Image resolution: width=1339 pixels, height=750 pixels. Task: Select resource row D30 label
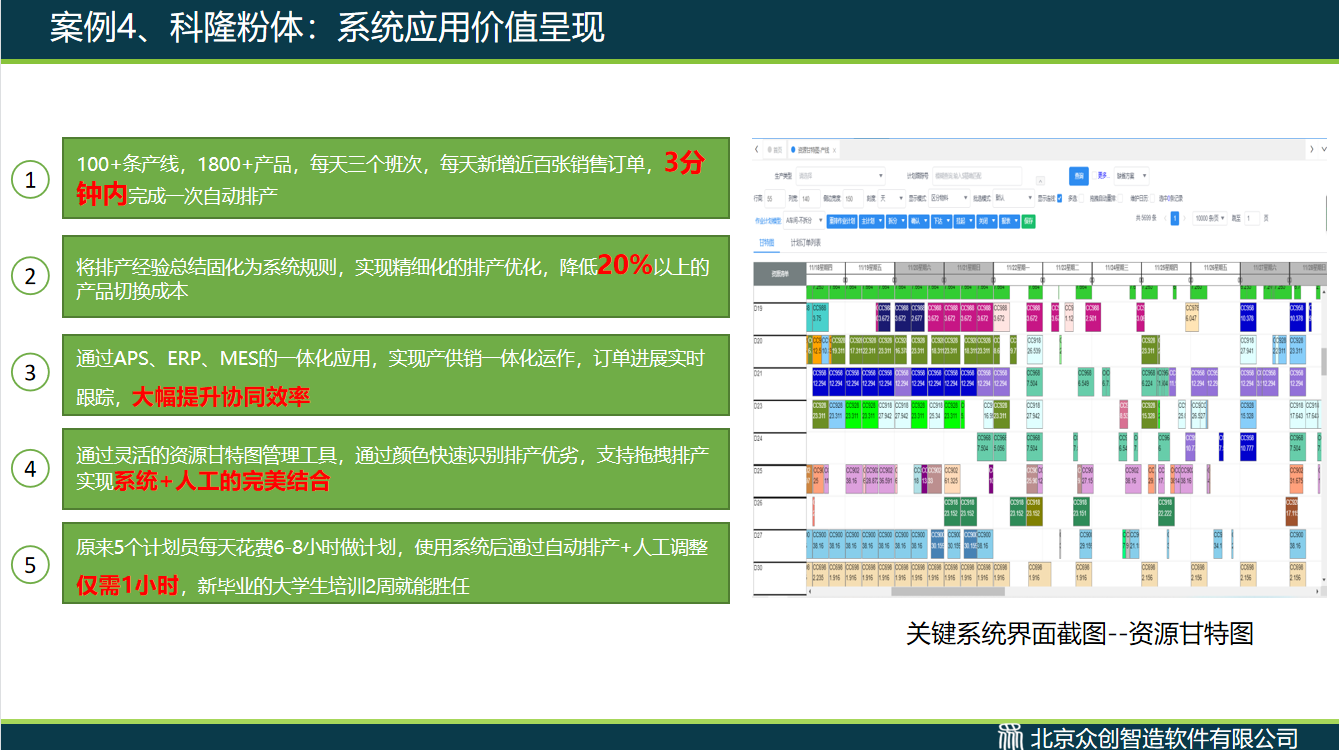coord(758,567)
